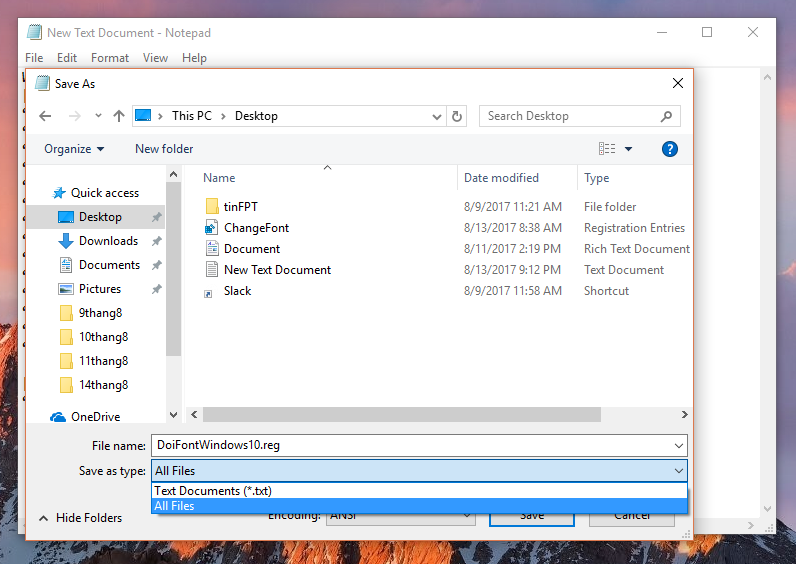Select Desktop in the navigation pane
Viewport: 796px width, 564px height.
[100, 217]
